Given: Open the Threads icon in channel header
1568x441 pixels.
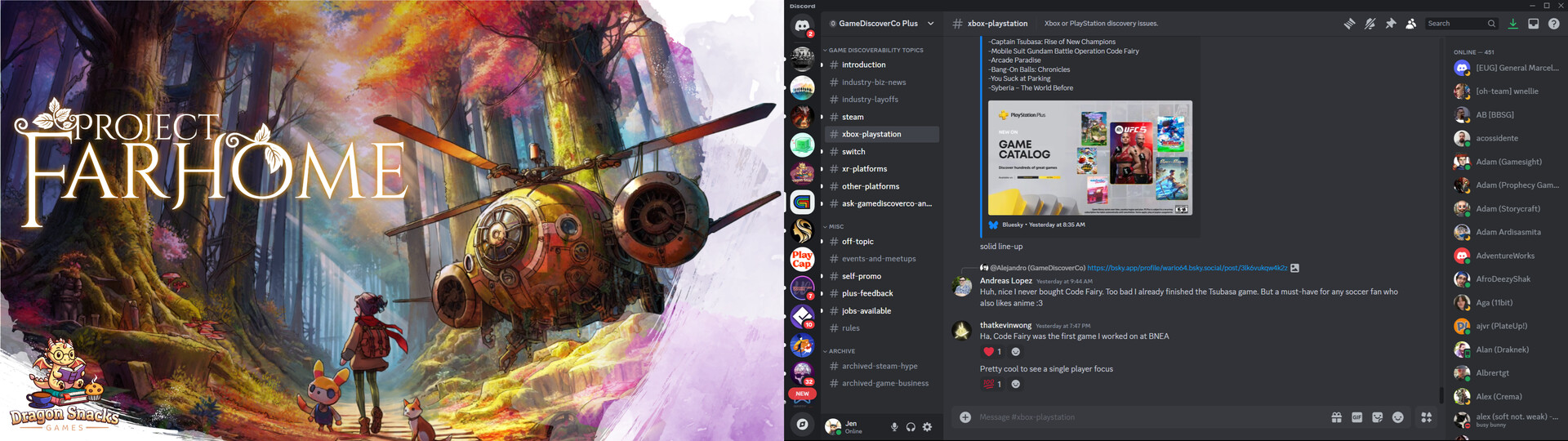Looking at the screenshot, I should [1349, 24].
